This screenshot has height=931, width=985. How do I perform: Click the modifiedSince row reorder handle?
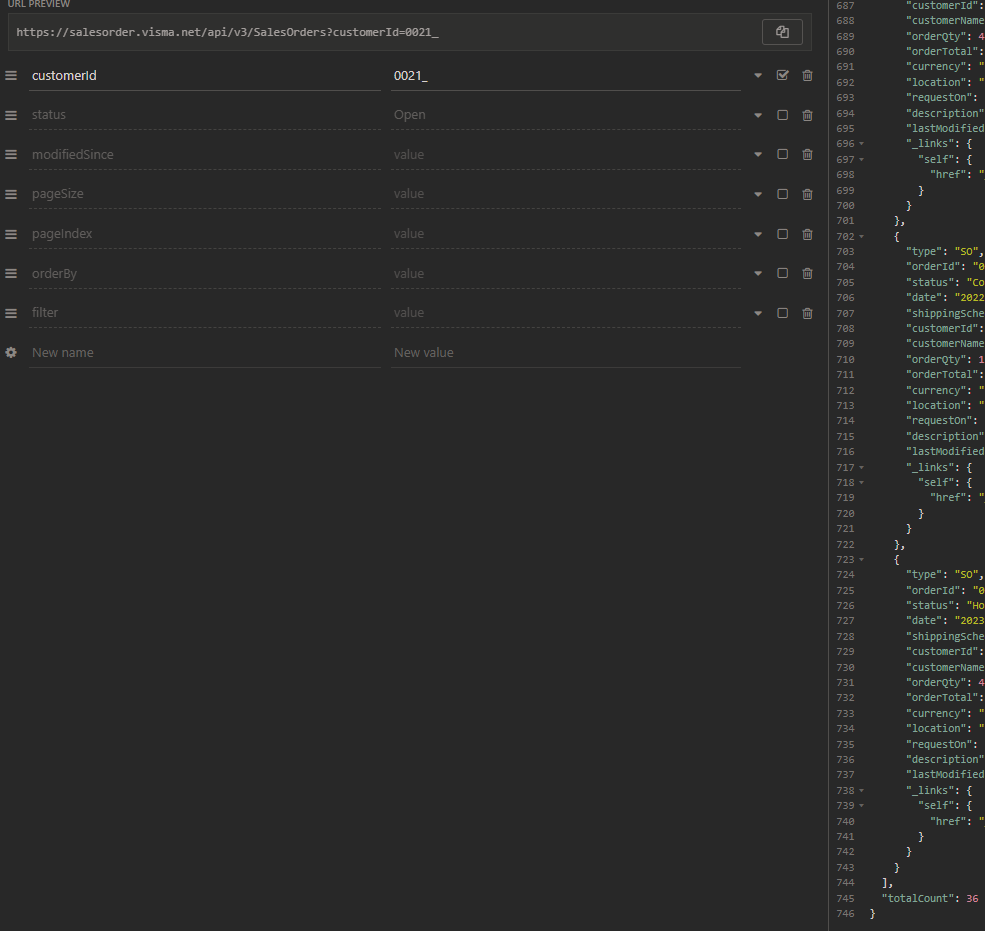[x=11, y=155]
